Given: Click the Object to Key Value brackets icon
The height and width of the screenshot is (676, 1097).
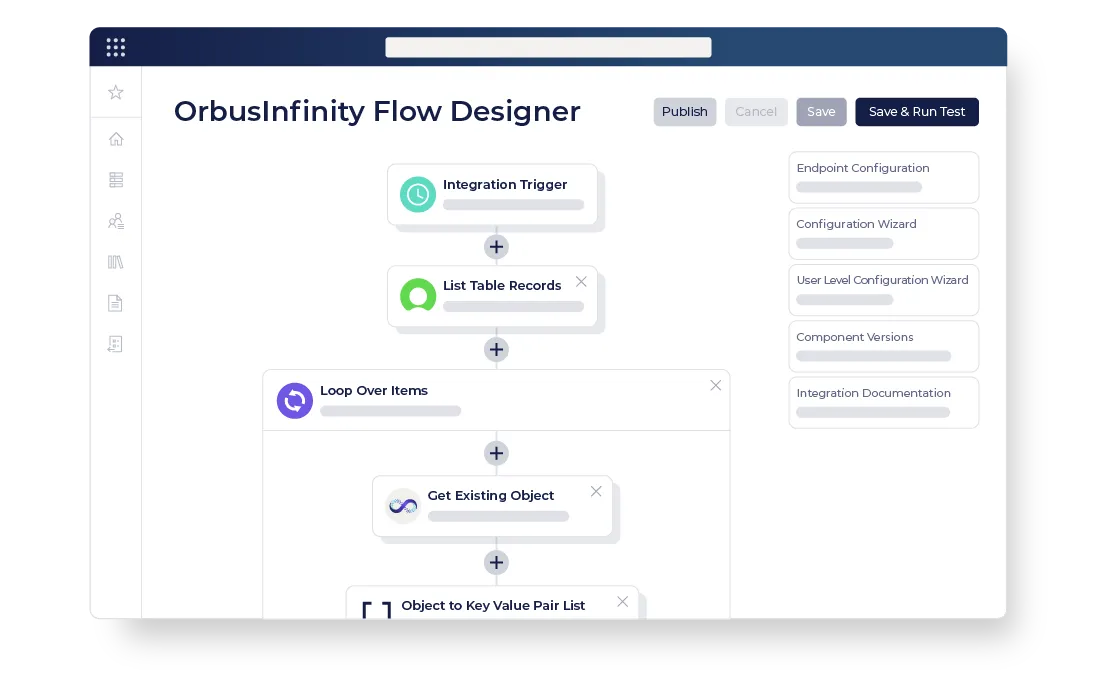Looking at the screenshot, I should 376,610.
